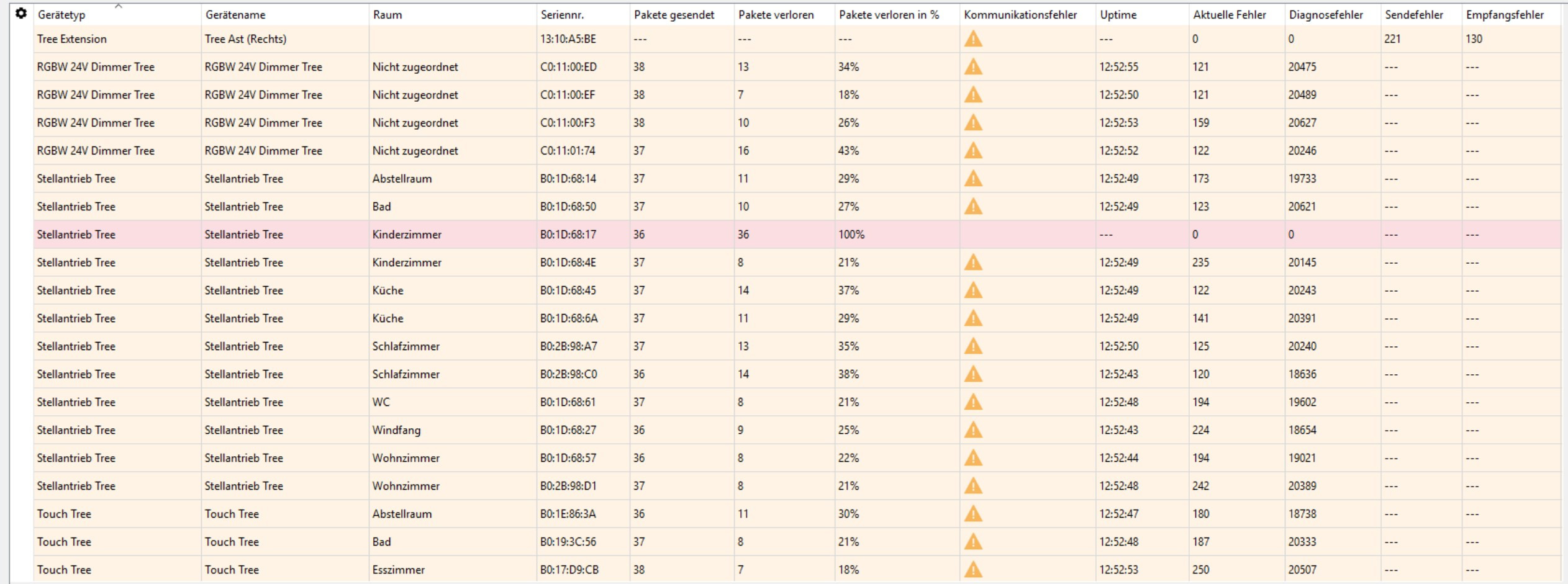Screen dimensions: 1568x584
Task: Select the Aktuelle Fehler value 250
Action: coord(1200,570)
